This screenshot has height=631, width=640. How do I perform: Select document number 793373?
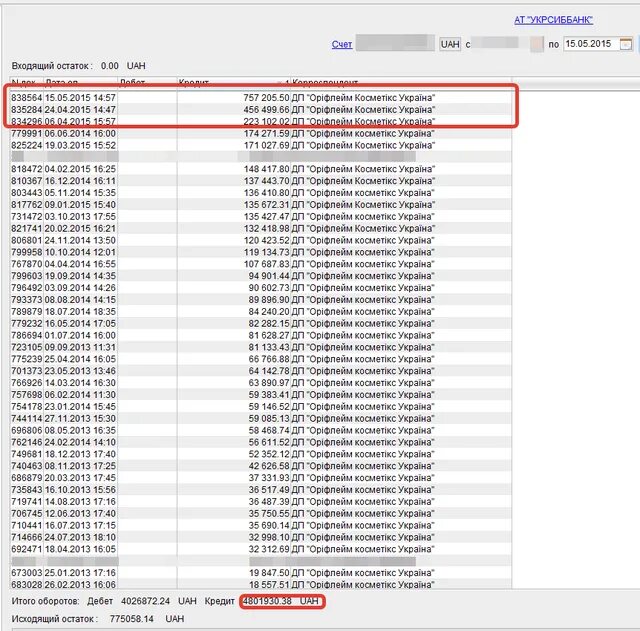(27, 300)
